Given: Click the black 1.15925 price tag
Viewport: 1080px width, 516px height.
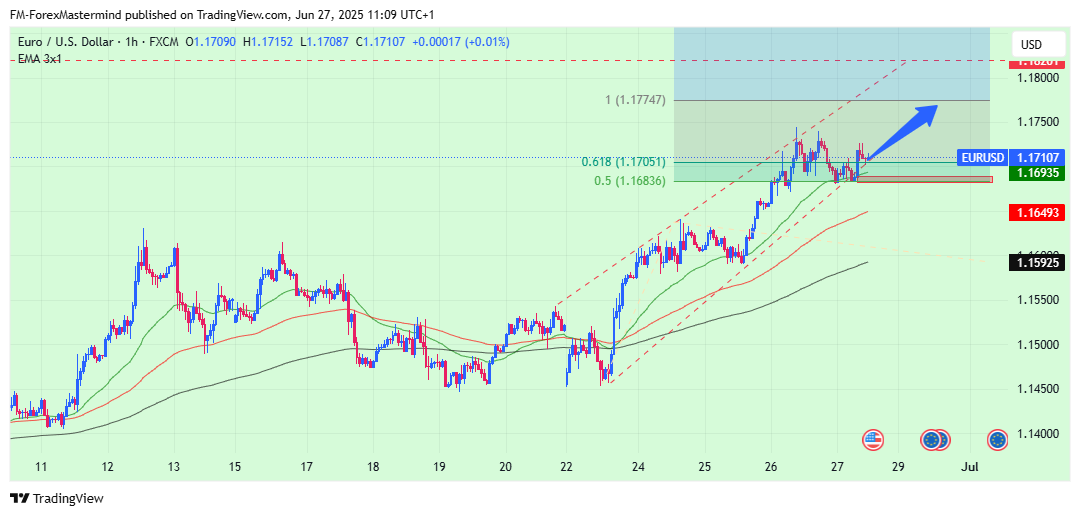Looking at the screenshot, I should coord(1037,262).
